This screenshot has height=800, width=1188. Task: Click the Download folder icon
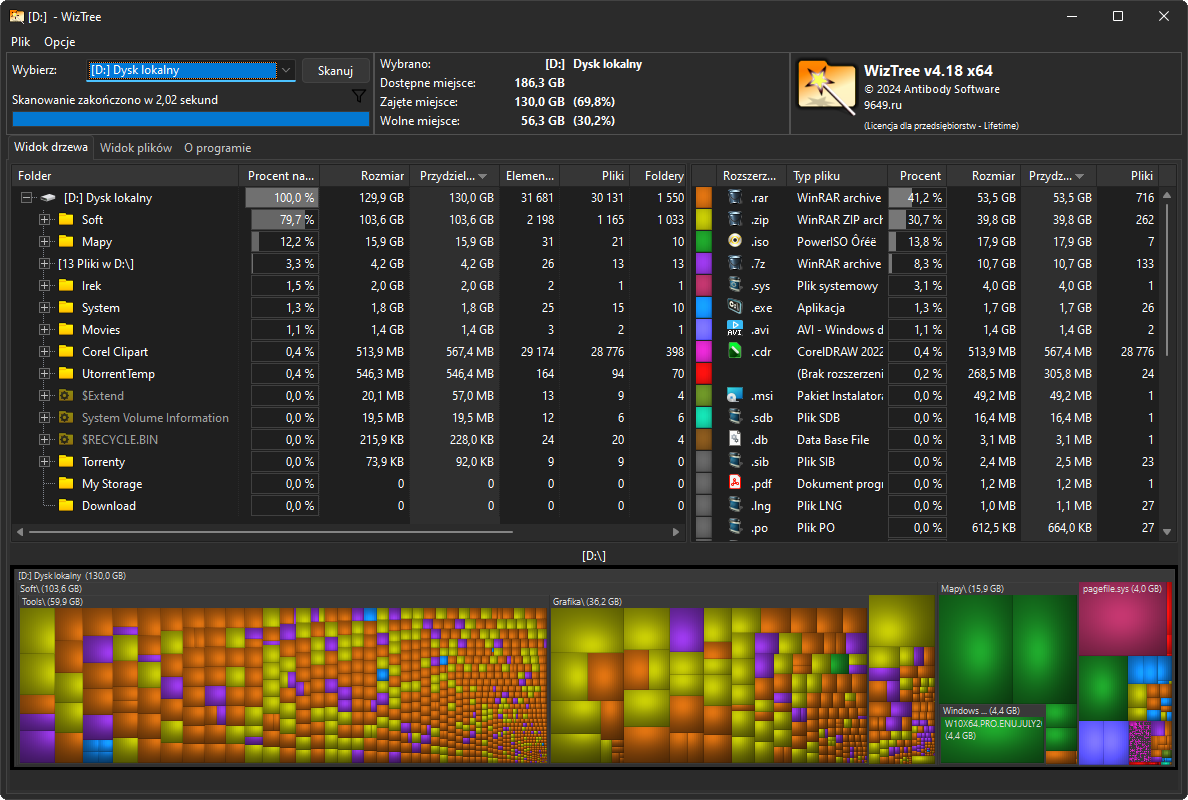[x=67, y=505]
